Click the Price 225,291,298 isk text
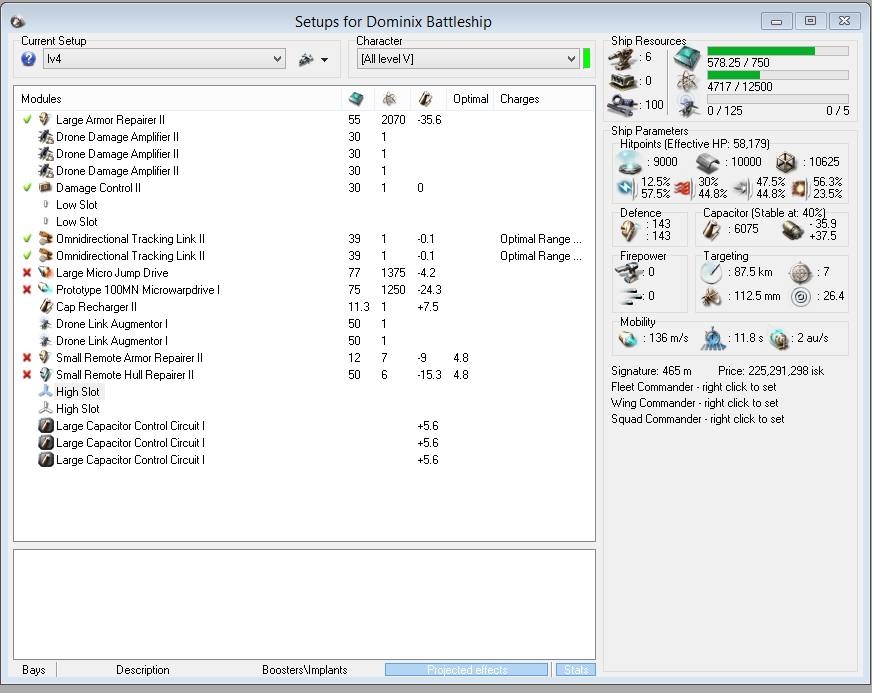Viewport: 872px width, 693px height. coord(771,371)
